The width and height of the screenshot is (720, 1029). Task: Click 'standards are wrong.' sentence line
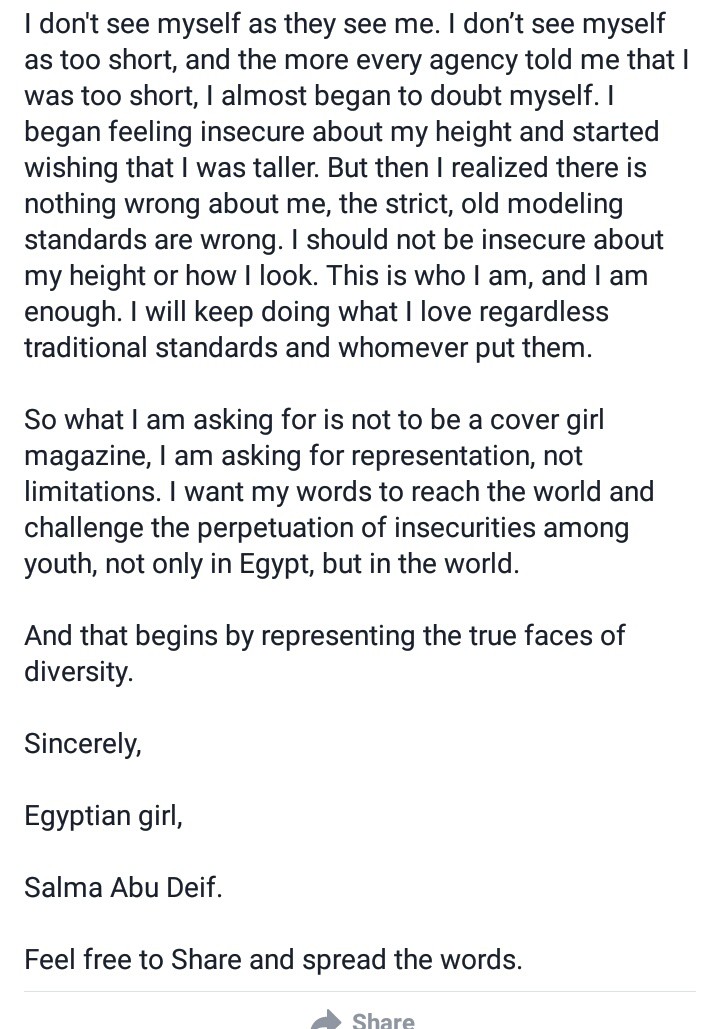[x=344, y=239]
